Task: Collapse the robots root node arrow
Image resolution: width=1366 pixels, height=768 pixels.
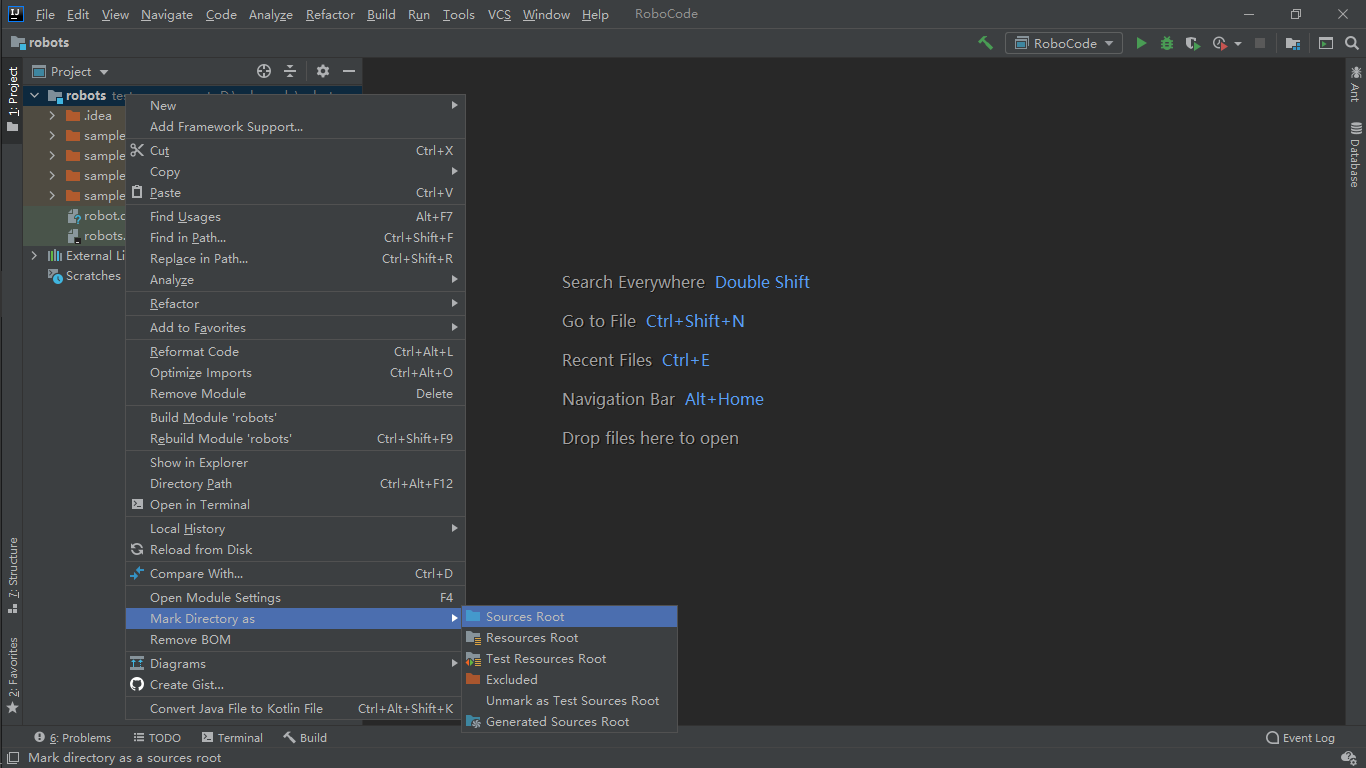Action: [x=35, y=96]
